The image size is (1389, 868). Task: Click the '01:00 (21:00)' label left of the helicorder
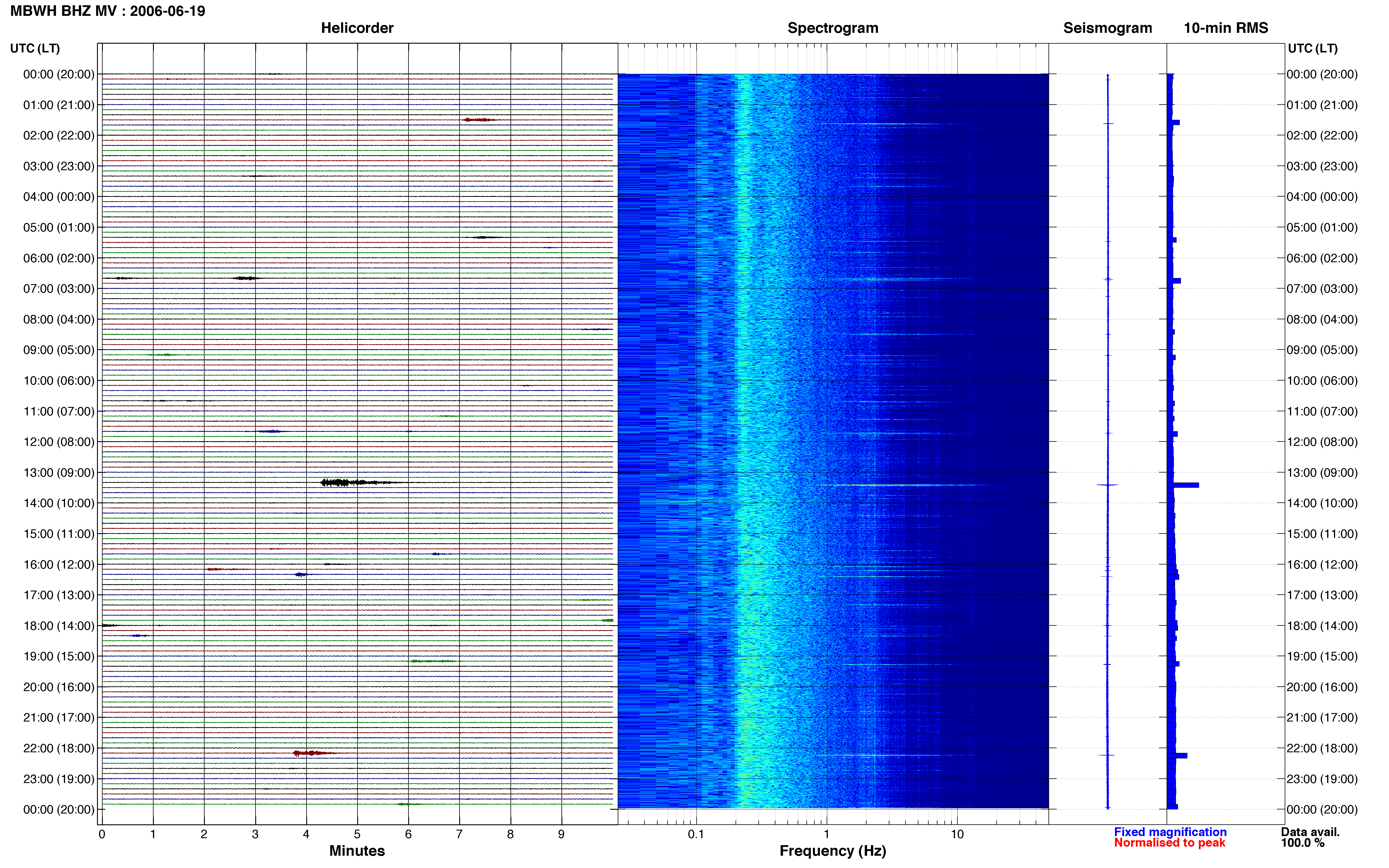(59, 105)
